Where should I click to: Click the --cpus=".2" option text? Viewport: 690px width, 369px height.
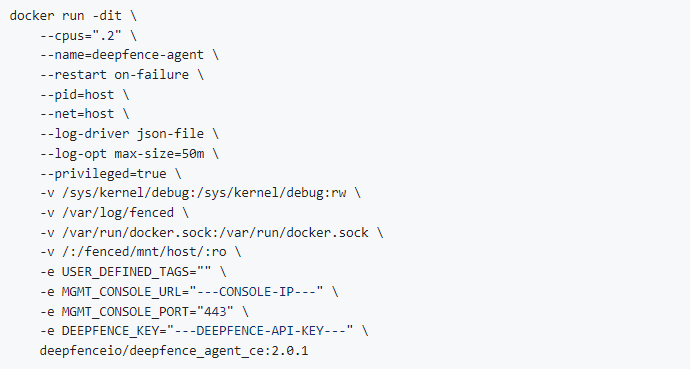(81, 36)
